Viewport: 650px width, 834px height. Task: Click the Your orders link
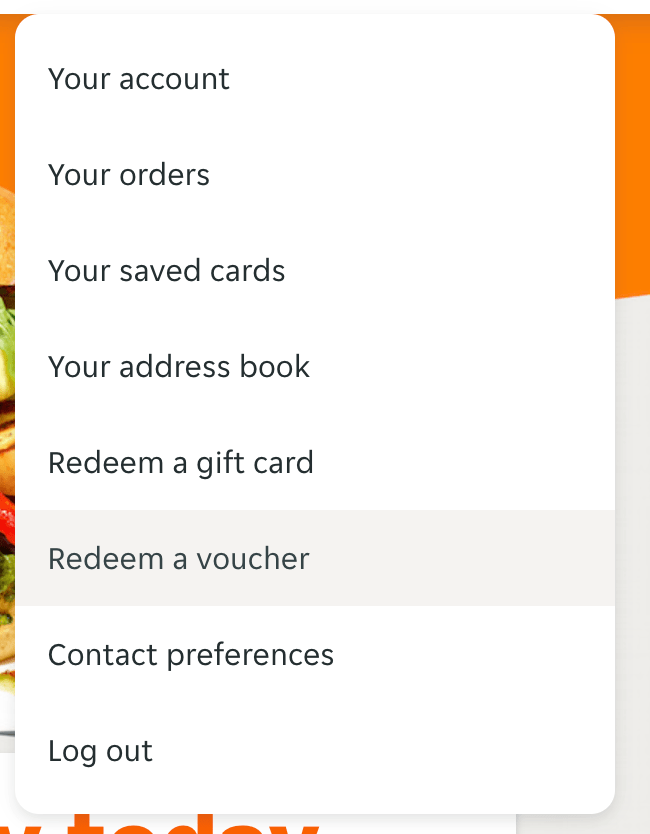point(128,174)
